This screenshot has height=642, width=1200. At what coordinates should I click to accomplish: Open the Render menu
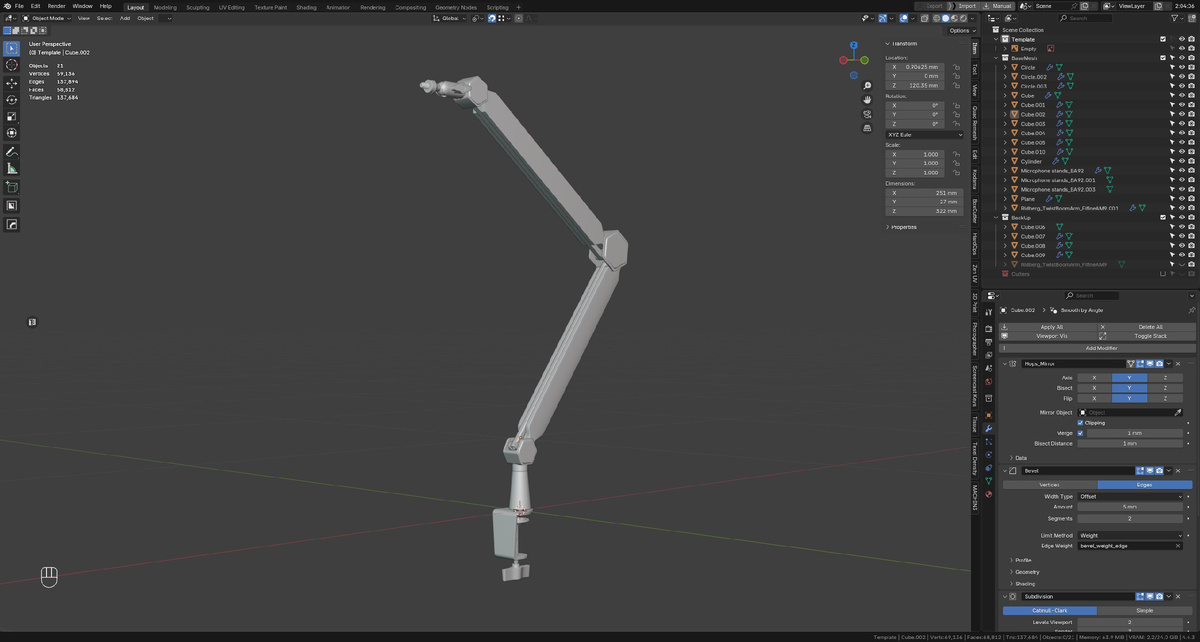pos(56,6)
